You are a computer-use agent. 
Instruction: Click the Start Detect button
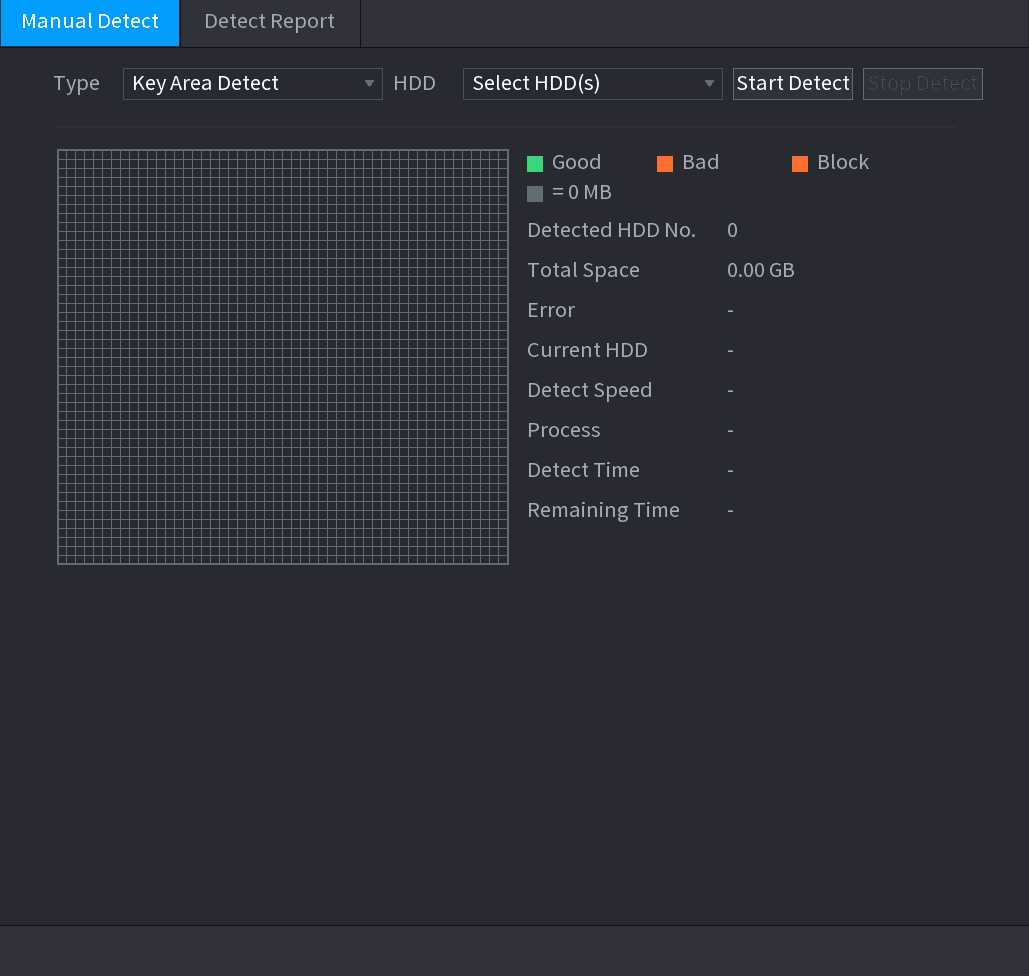tap(793, 84)
